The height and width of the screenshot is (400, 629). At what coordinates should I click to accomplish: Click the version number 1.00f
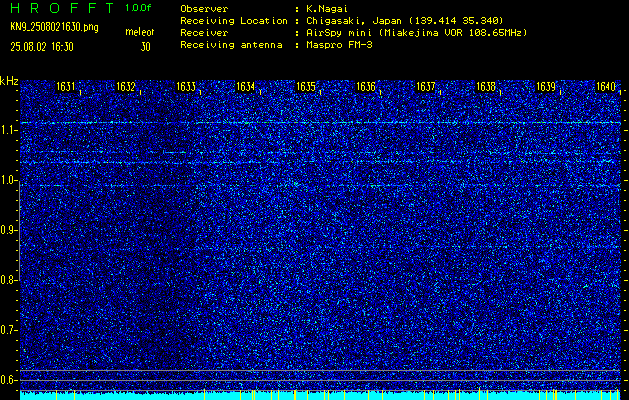coord(138,8)
